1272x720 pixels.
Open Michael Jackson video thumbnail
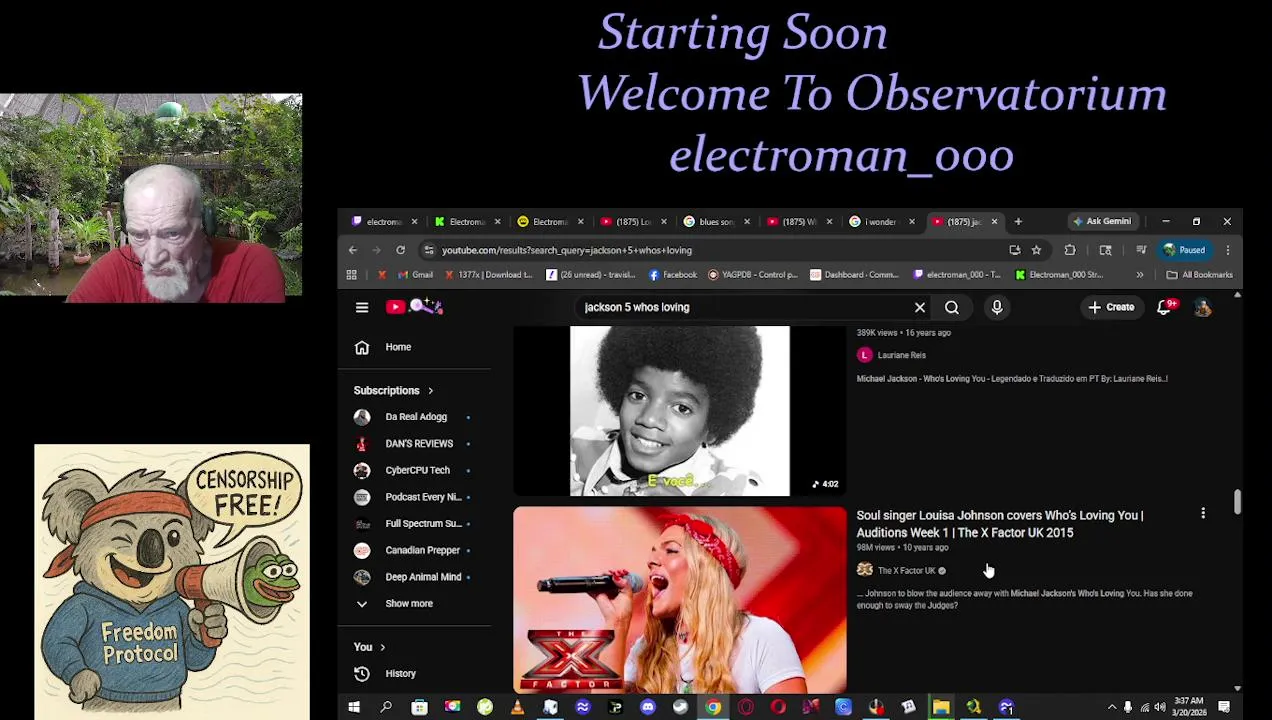pos(680,410)
